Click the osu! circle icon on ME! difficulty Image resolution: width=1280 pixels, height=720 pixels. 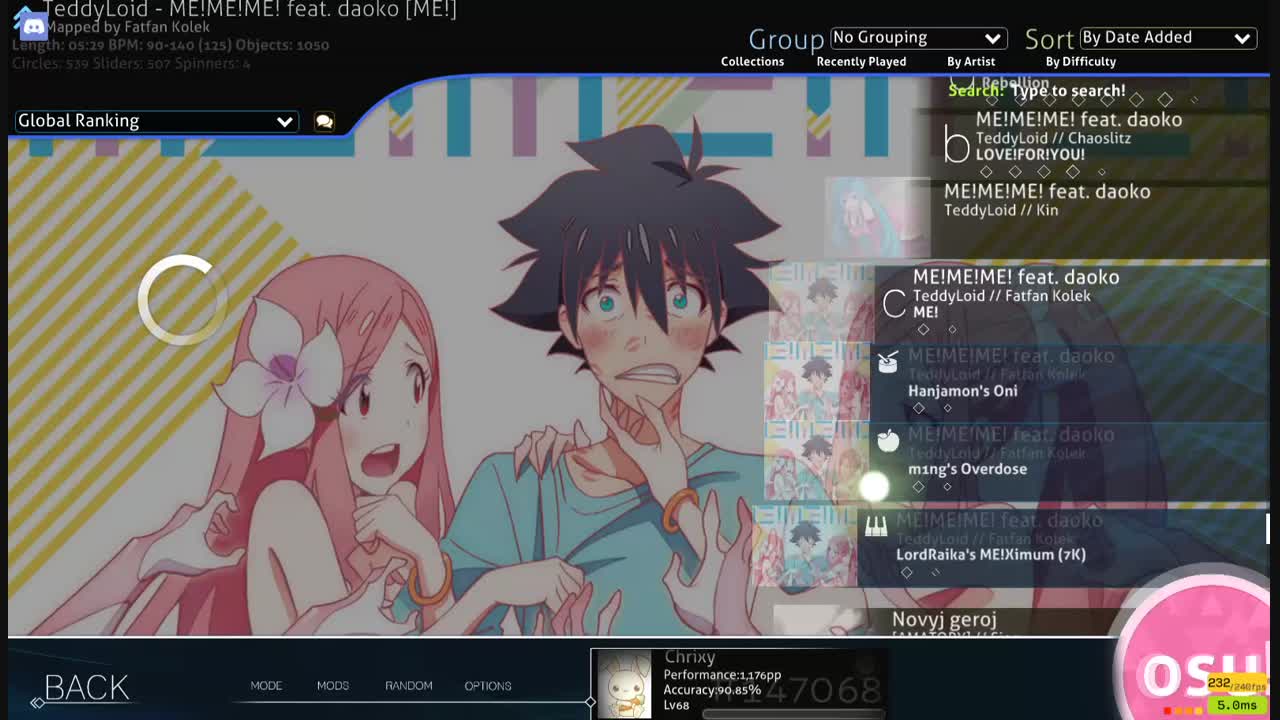click(894, 303)
